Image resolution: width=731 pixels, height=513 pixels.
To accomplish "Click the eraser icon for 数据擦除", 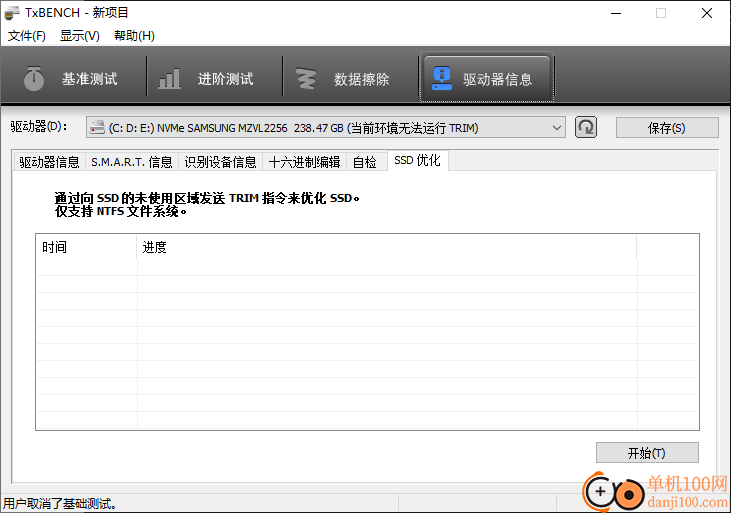I will click(x=306, y=78).
